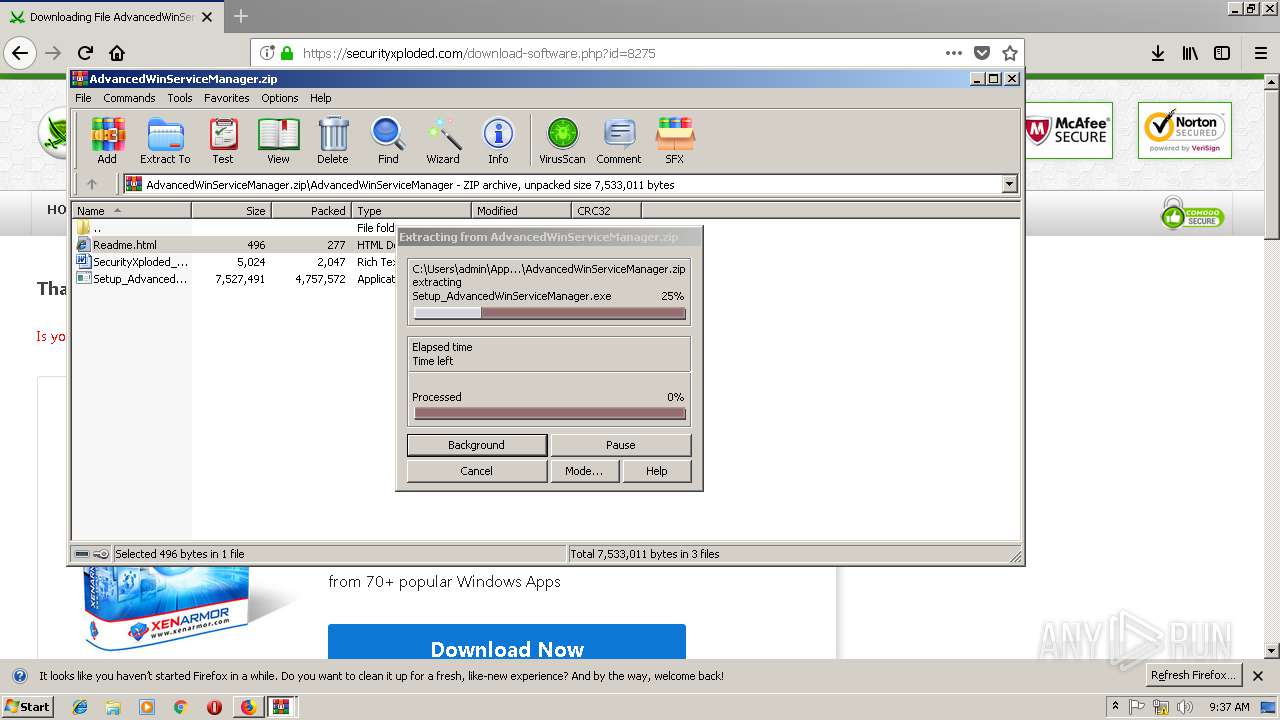Open Internet Explorer from the taskbar

pyautogui.click(x=80, y=707)
